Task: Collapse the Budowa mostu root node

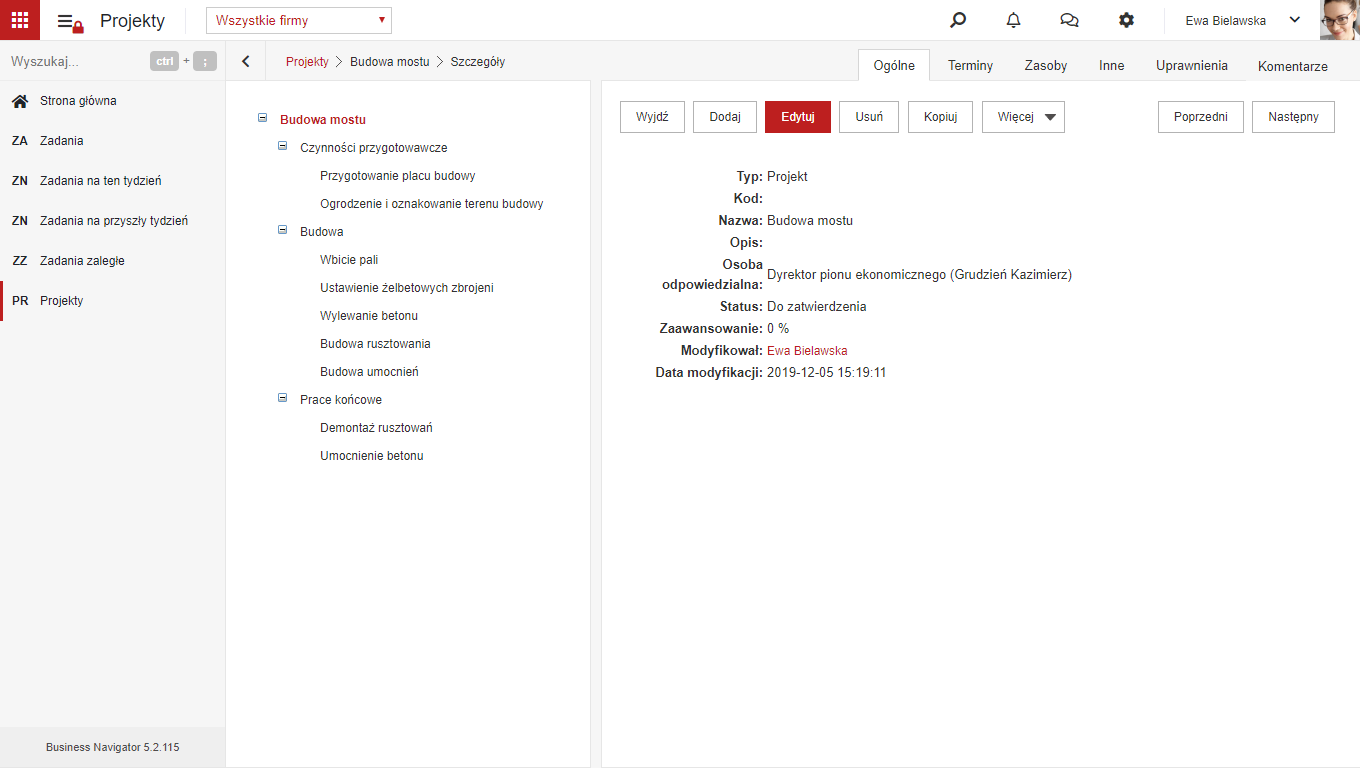Action: (x=263, y=118)
